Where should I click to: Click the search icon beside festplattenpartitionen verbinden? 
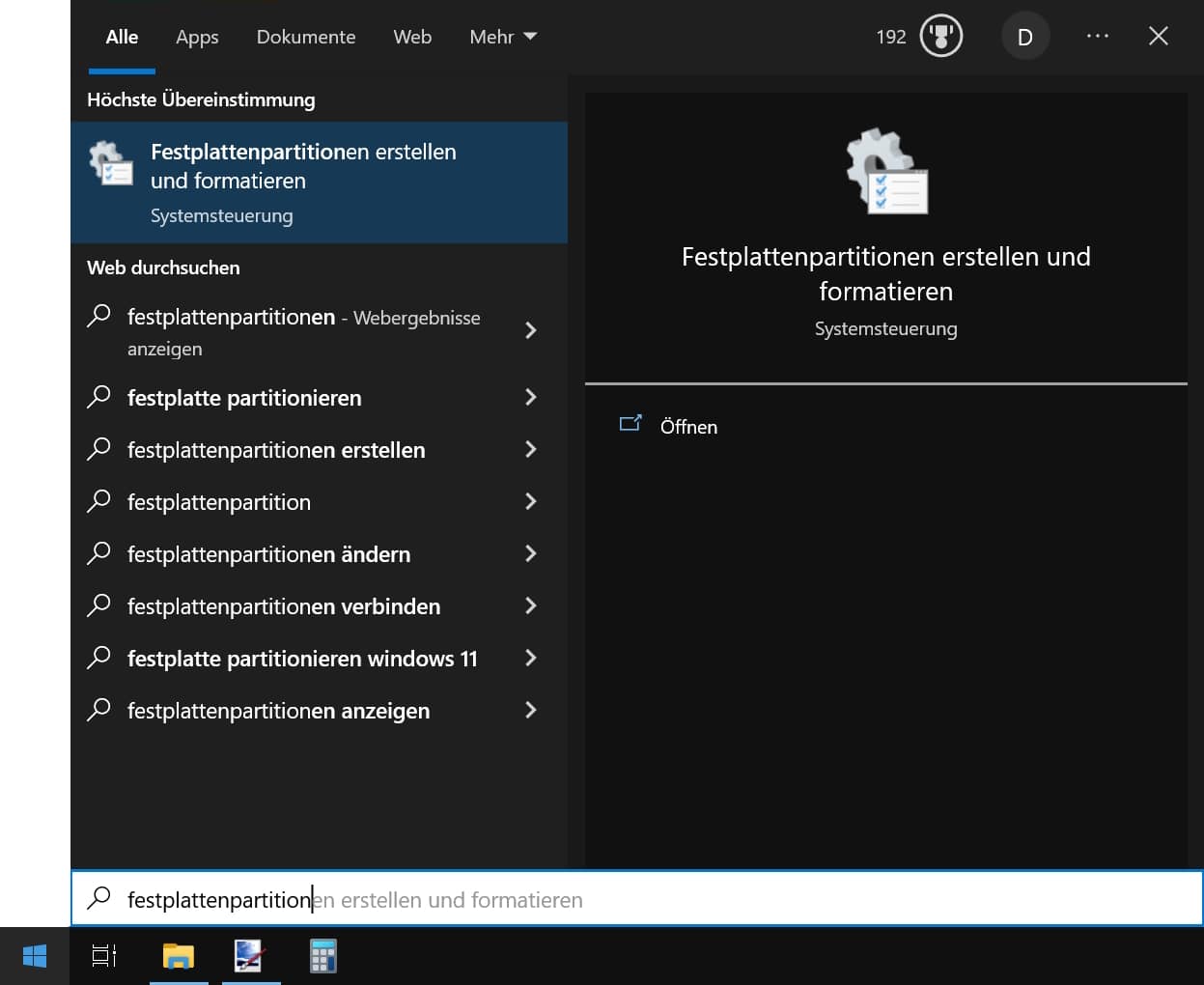[98, 605]
